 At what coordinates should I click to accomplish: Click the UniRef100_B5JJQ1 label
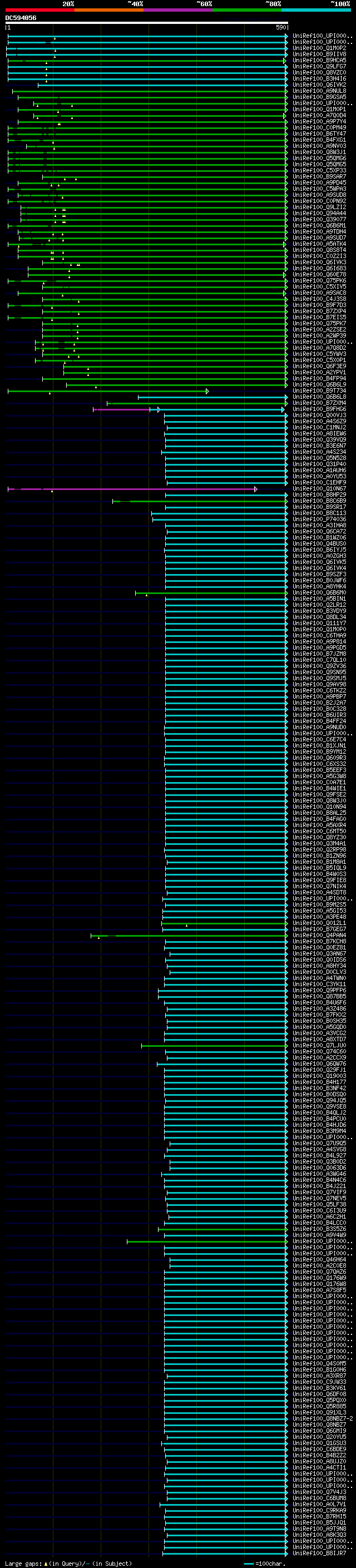tap(319, 1522)
